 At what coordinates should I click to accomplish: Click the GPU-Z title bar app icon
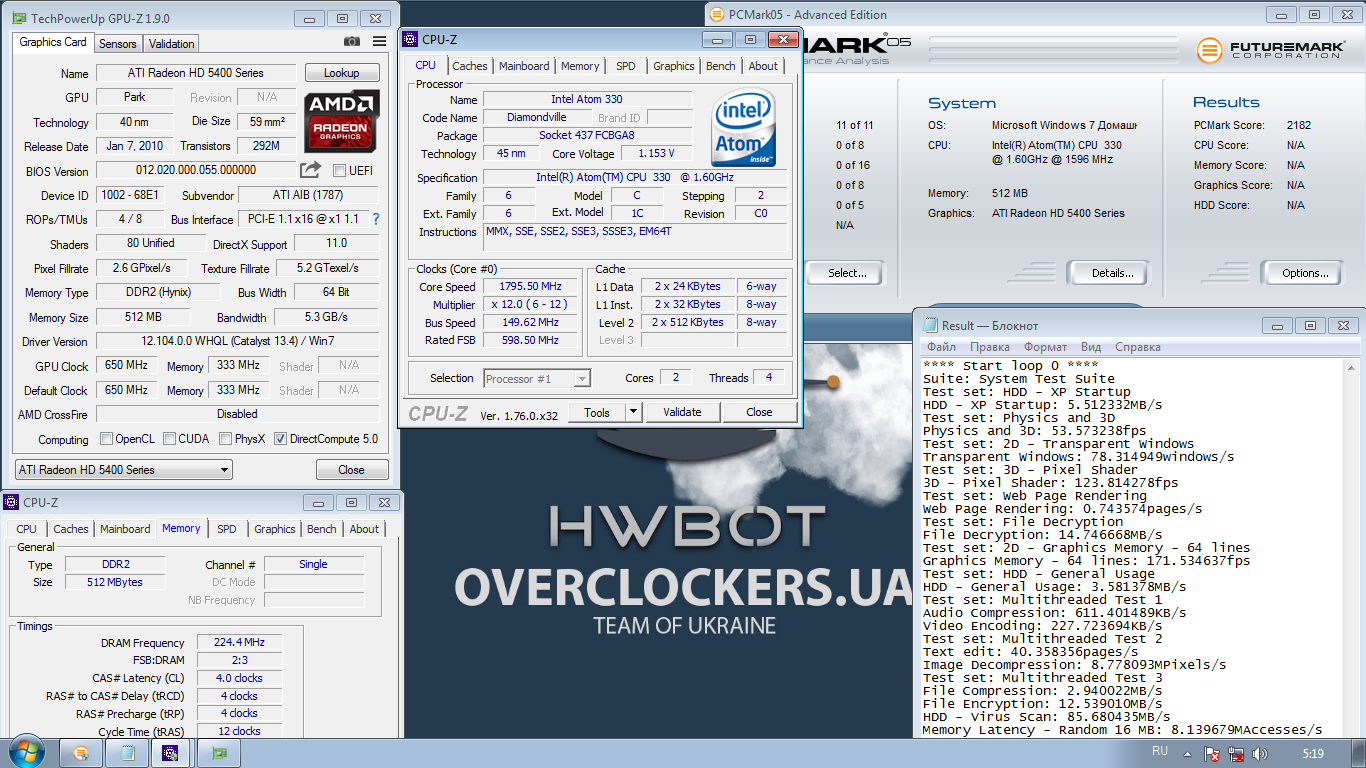(19, 18)
